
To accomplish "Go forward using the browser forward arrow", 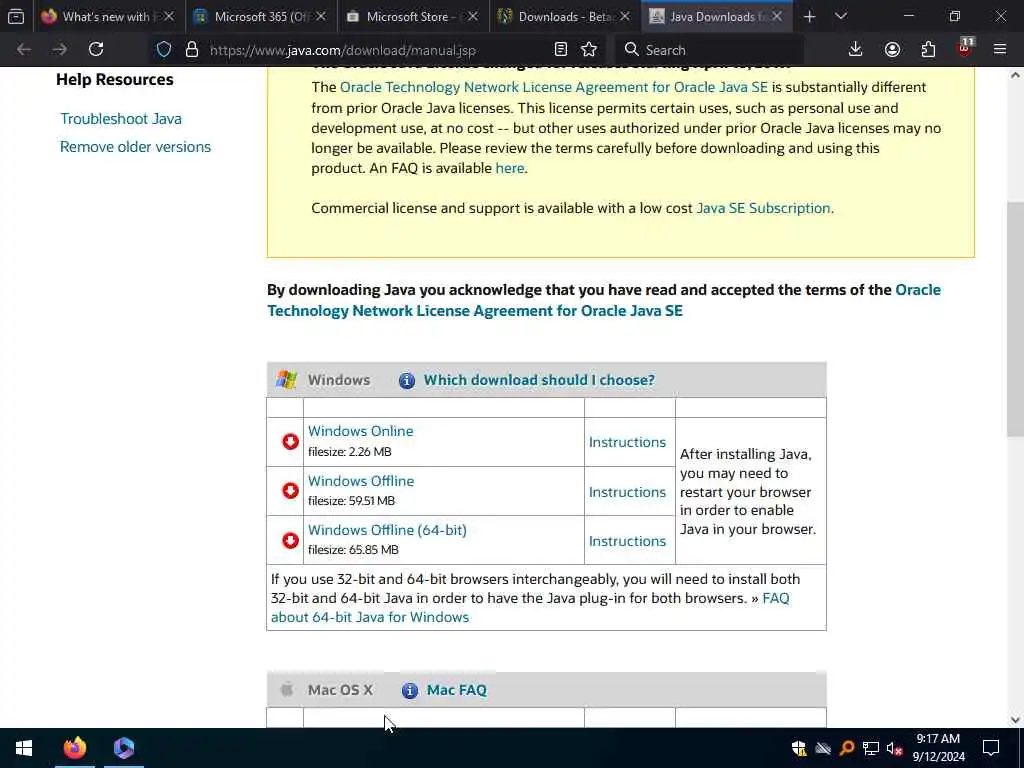I will pyautogui.click(x=59, y=49).
